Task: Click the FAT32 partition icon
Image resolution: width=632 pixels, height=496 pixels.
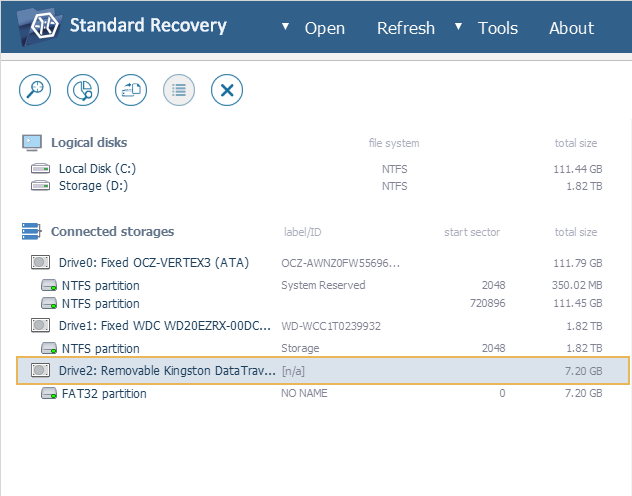Action: pos(49,393)
